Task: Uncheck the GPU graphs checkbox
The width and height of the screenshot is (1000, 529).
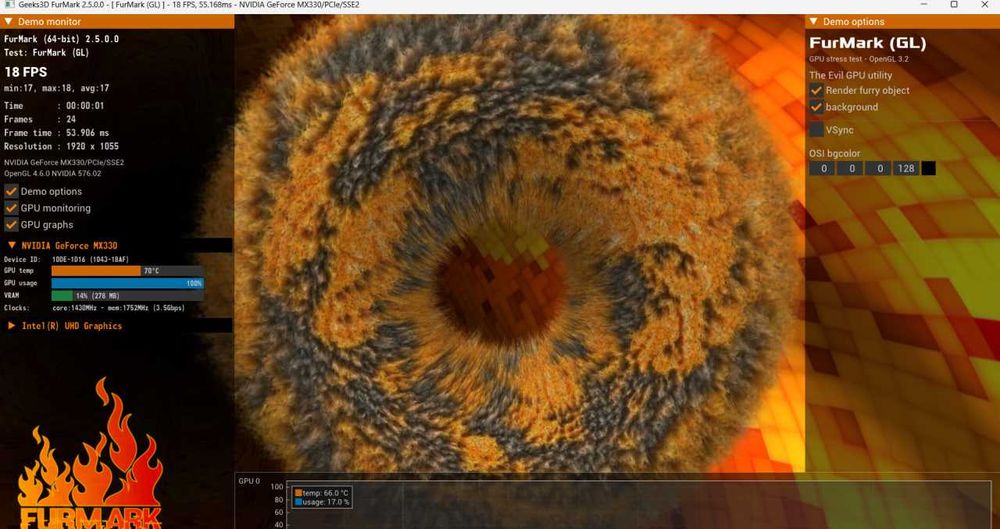Action: (11, 224)
